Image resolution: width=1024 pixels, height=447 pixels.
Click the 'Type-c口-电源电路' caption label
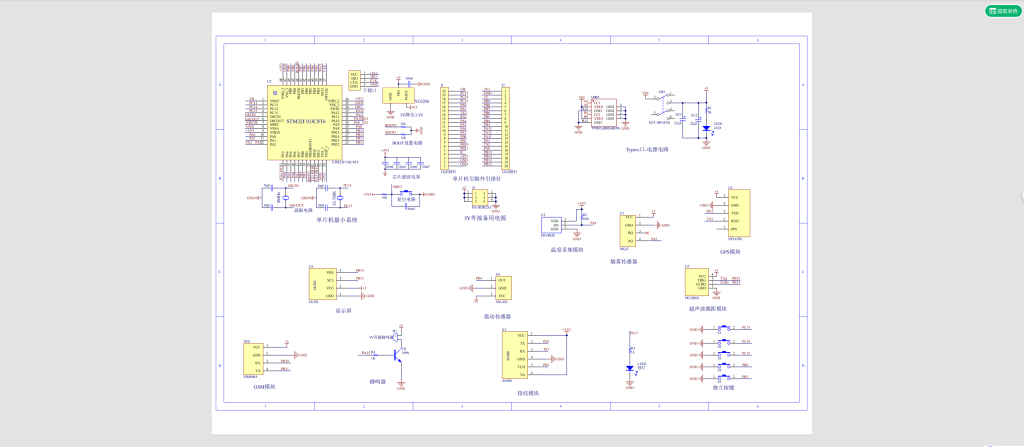(646, 148)
